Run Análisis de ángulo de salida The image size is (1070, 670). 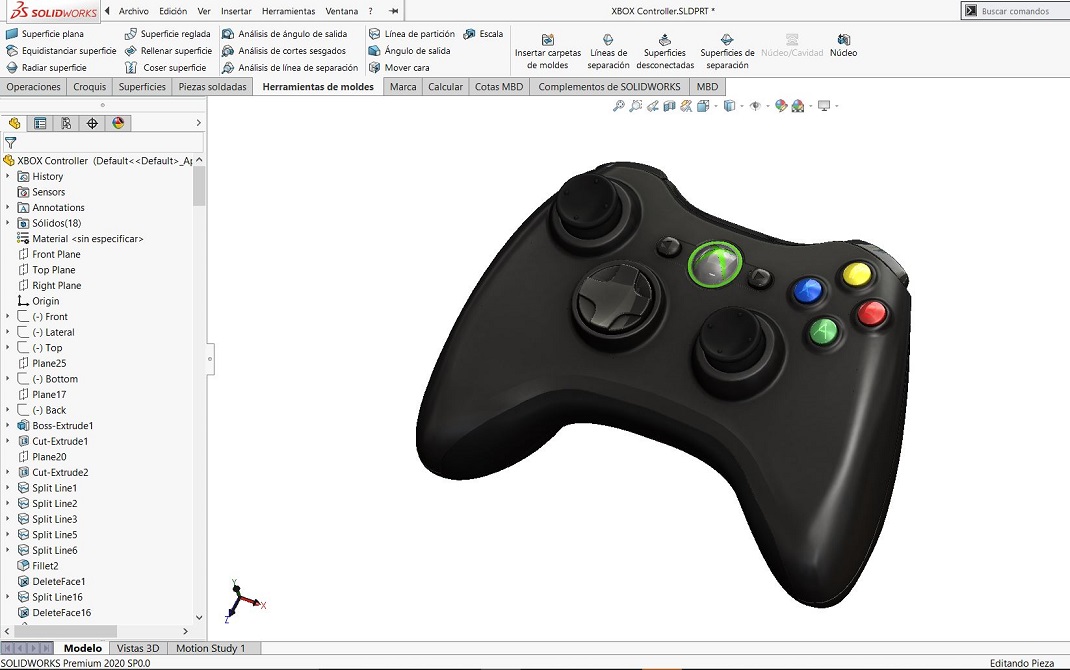(285, 33)
